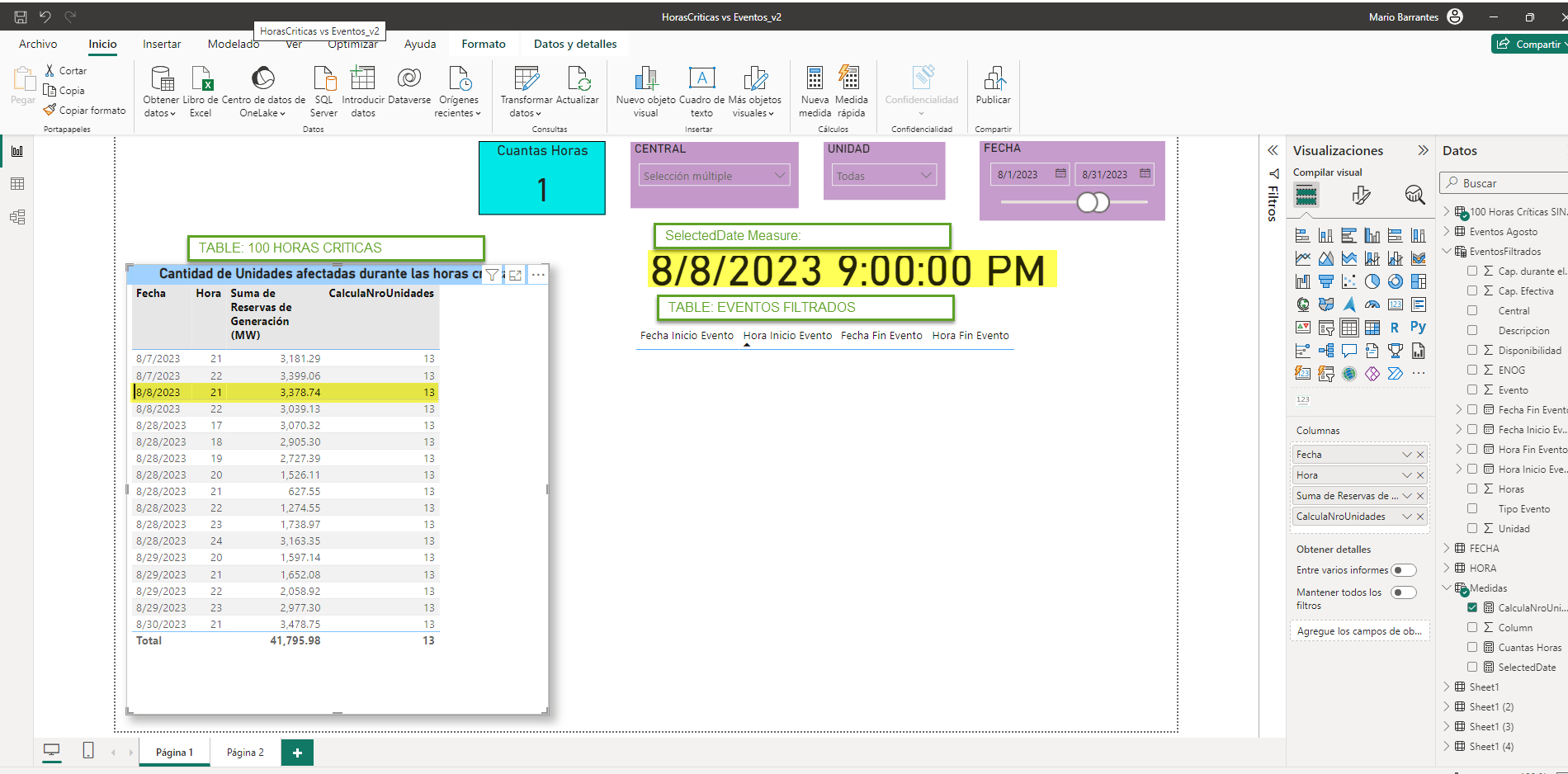Click the start date 8/1/2023 field
Screen dimensions: 1568x774
(x=1029, y=174)
